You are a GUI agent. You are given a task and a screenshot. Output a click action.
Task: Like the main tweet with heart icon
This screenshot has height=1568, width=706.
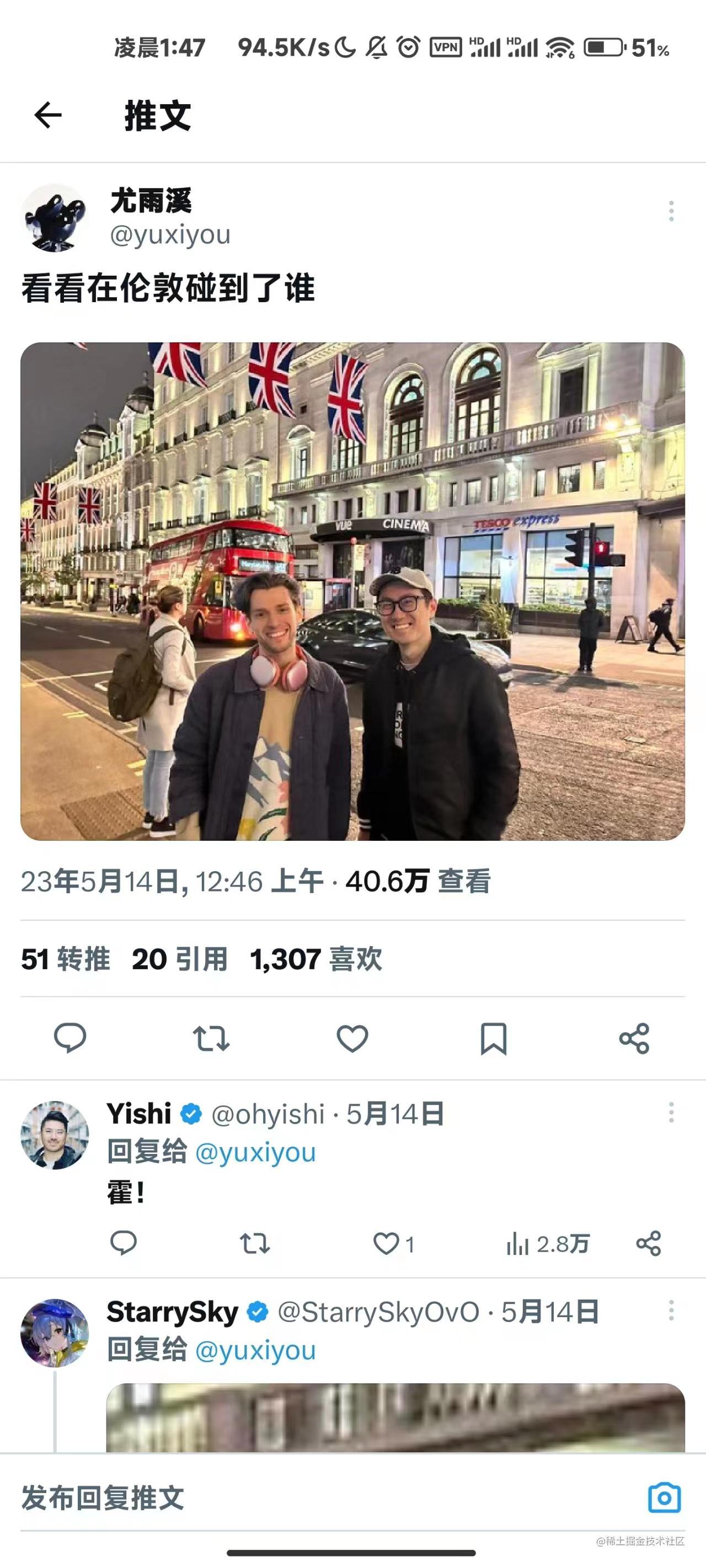click(352, 1038)
